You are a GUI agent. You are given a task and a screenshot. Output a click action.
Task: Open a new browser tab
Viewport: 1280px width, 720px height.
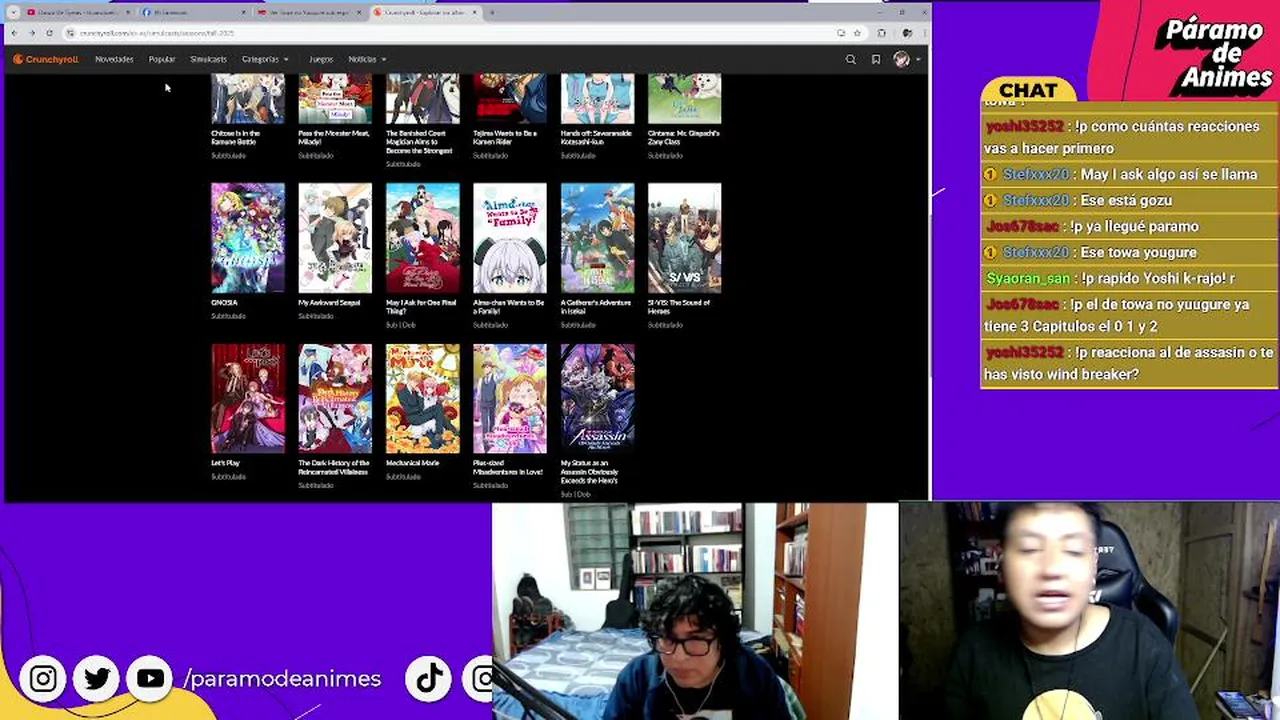point(492,12)
